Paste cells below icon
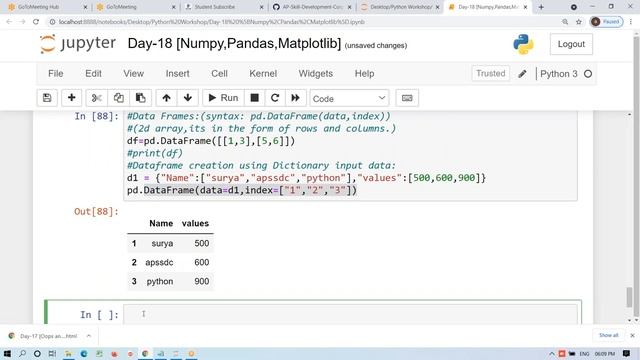Screen dimensions: 640x360 coord(140,98)
